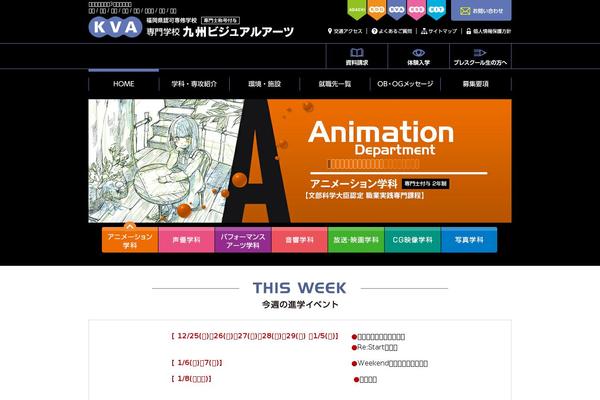Open the よくあるご質問 FAQ link

[392, 31]
